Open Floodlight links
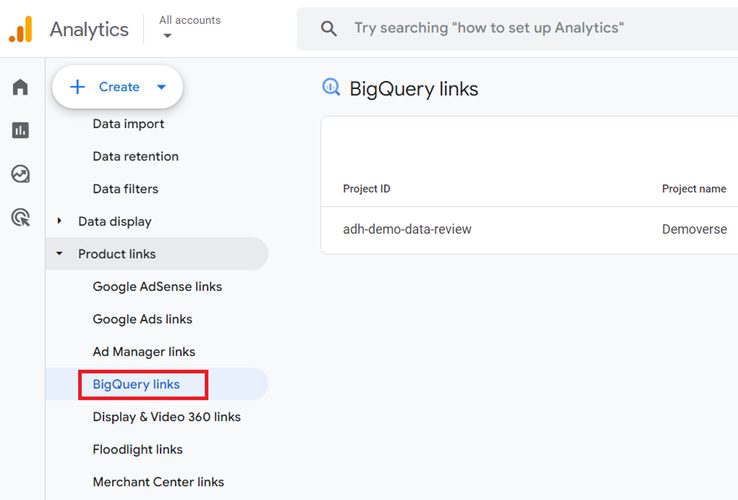 point(137,450)
